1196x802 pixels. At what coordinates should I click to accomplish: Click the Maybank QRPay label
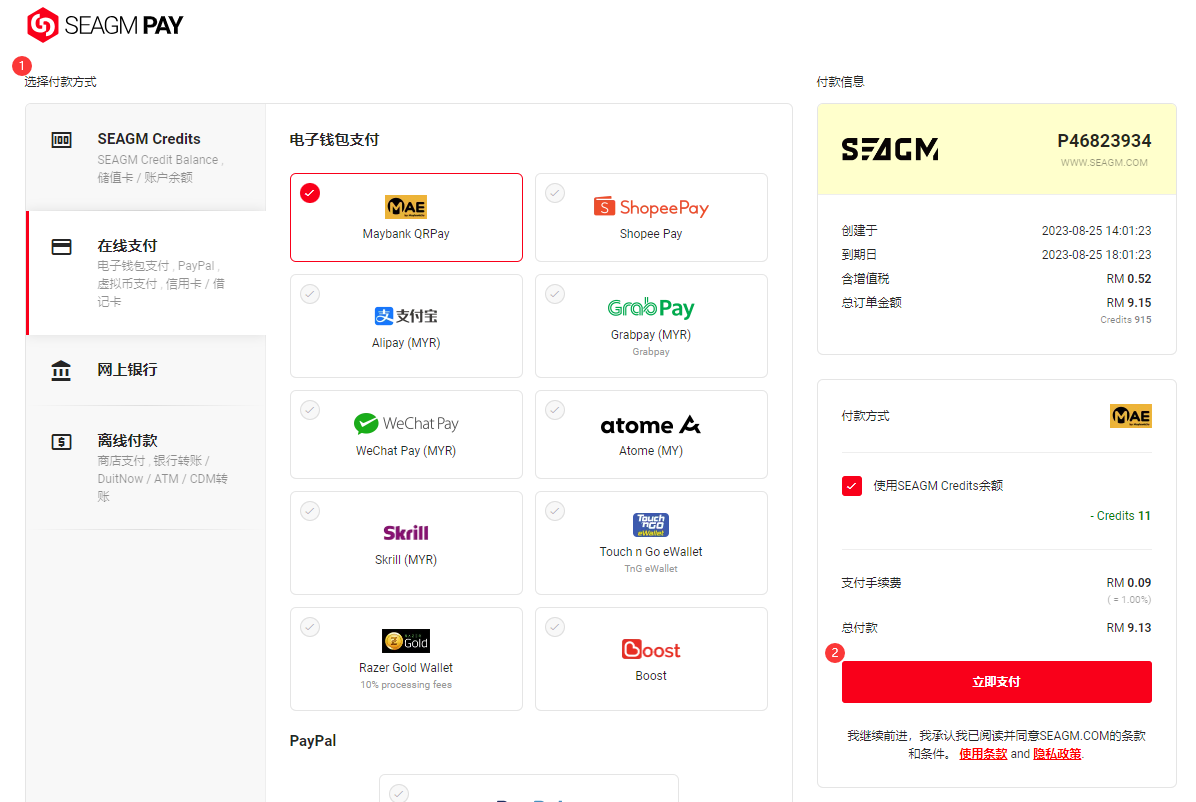coord(406,234)
